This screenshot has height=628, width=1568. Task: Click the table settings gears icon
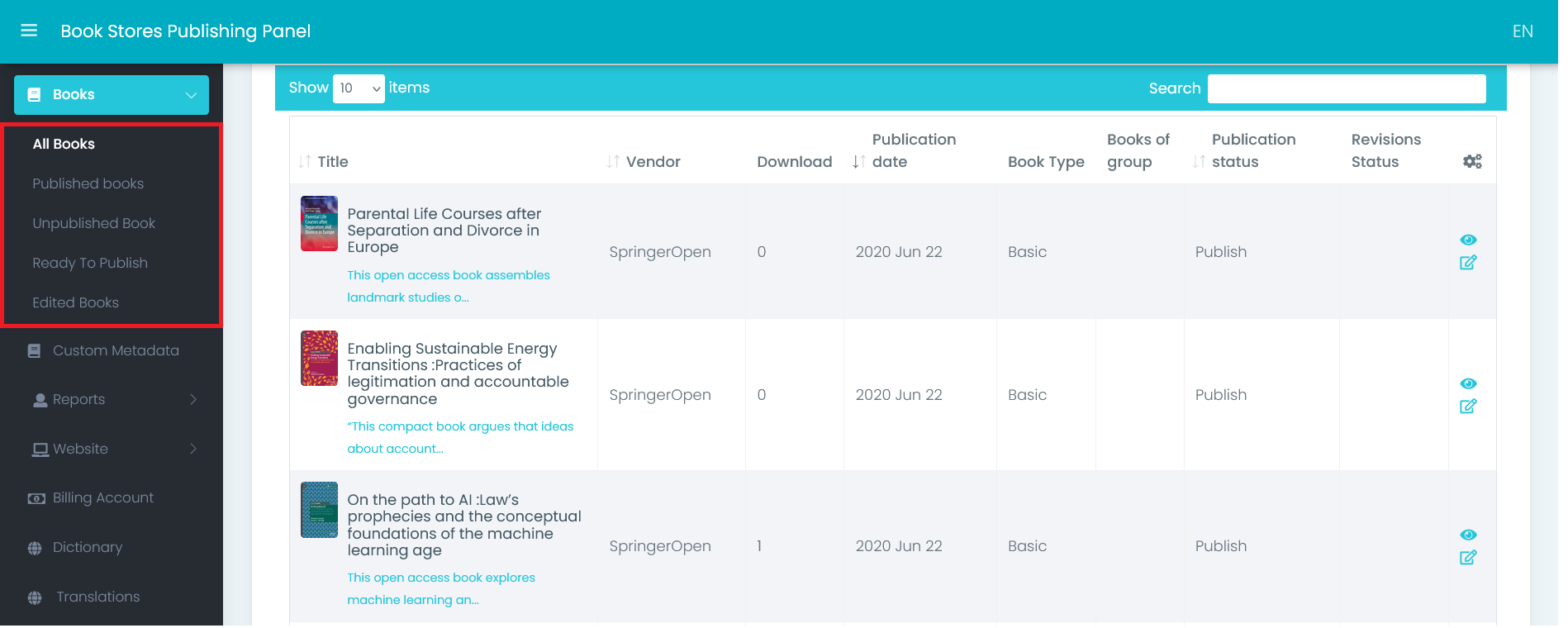1471,162
